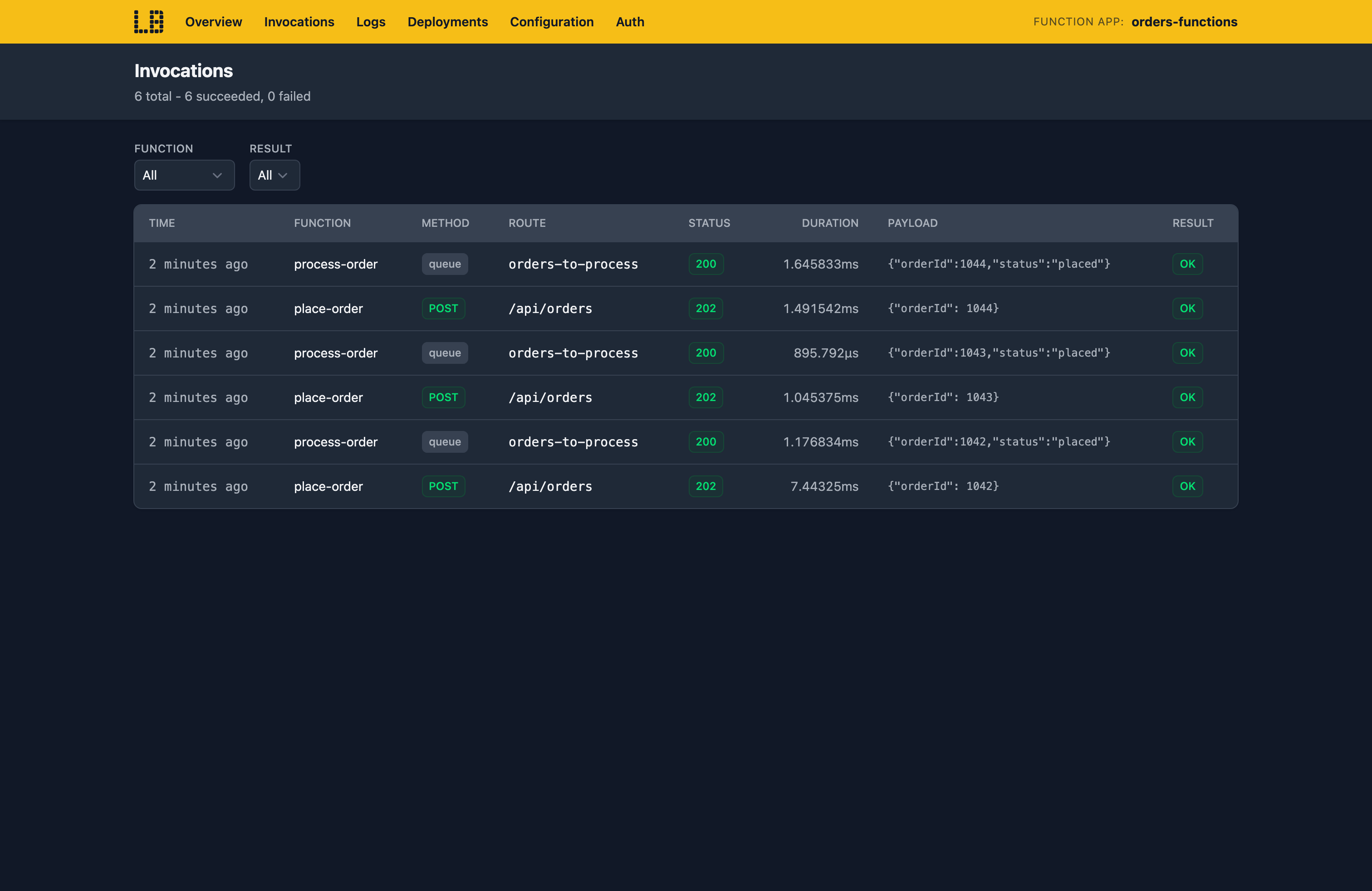Click the Payload column header
Viewport: 1372px width, 891px height.
(x=912, y=223)
